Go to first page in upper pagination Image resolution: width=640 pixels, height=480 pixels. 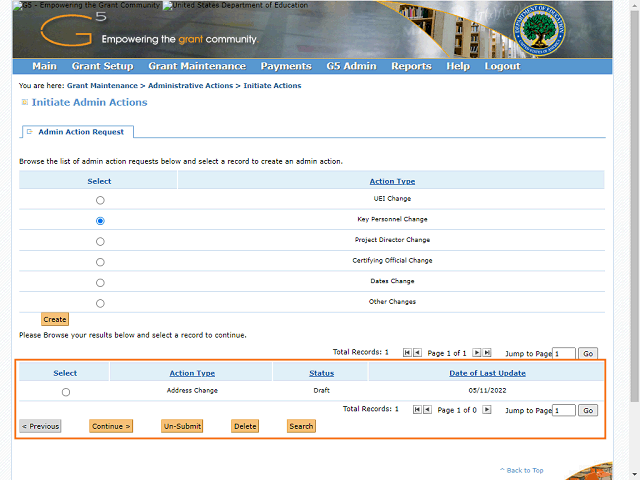(407, 353)
